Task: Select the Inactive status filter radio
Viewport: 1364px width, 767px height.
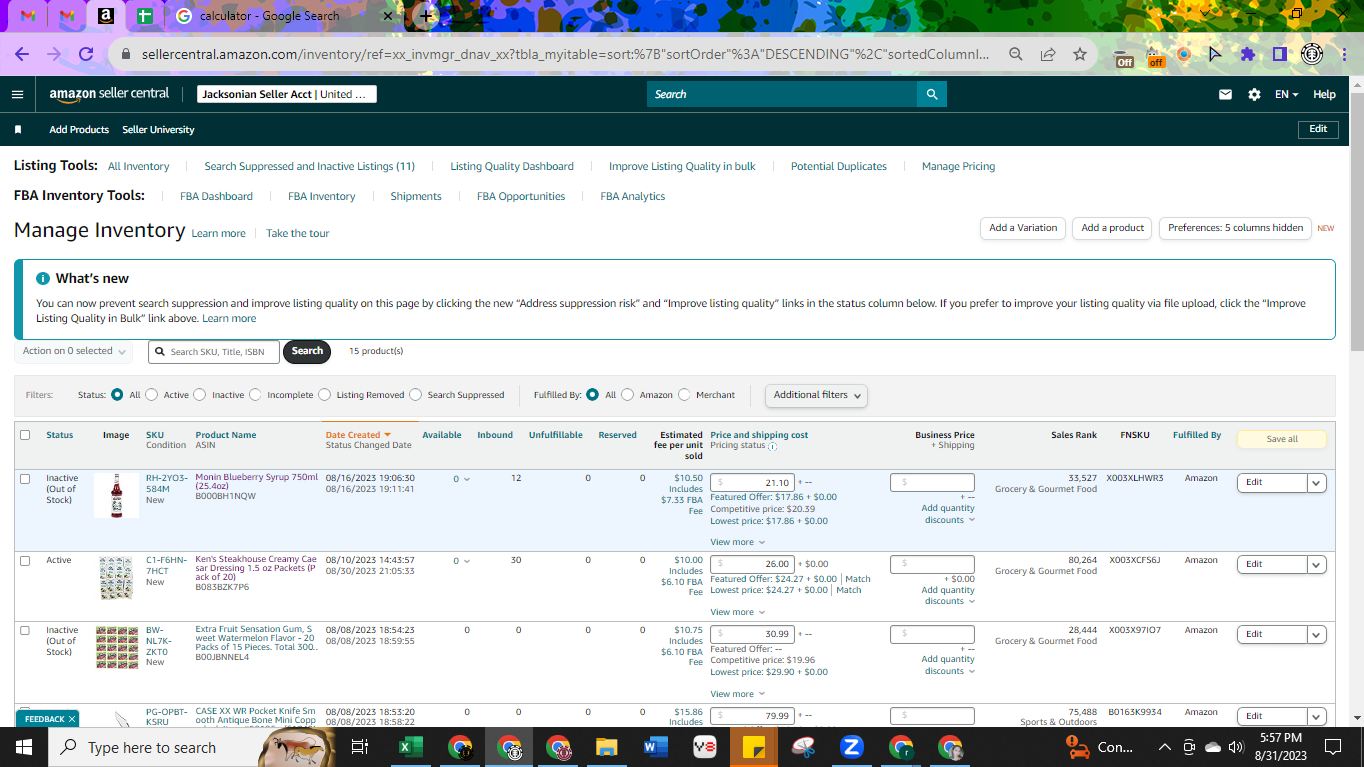Action: 200,395
